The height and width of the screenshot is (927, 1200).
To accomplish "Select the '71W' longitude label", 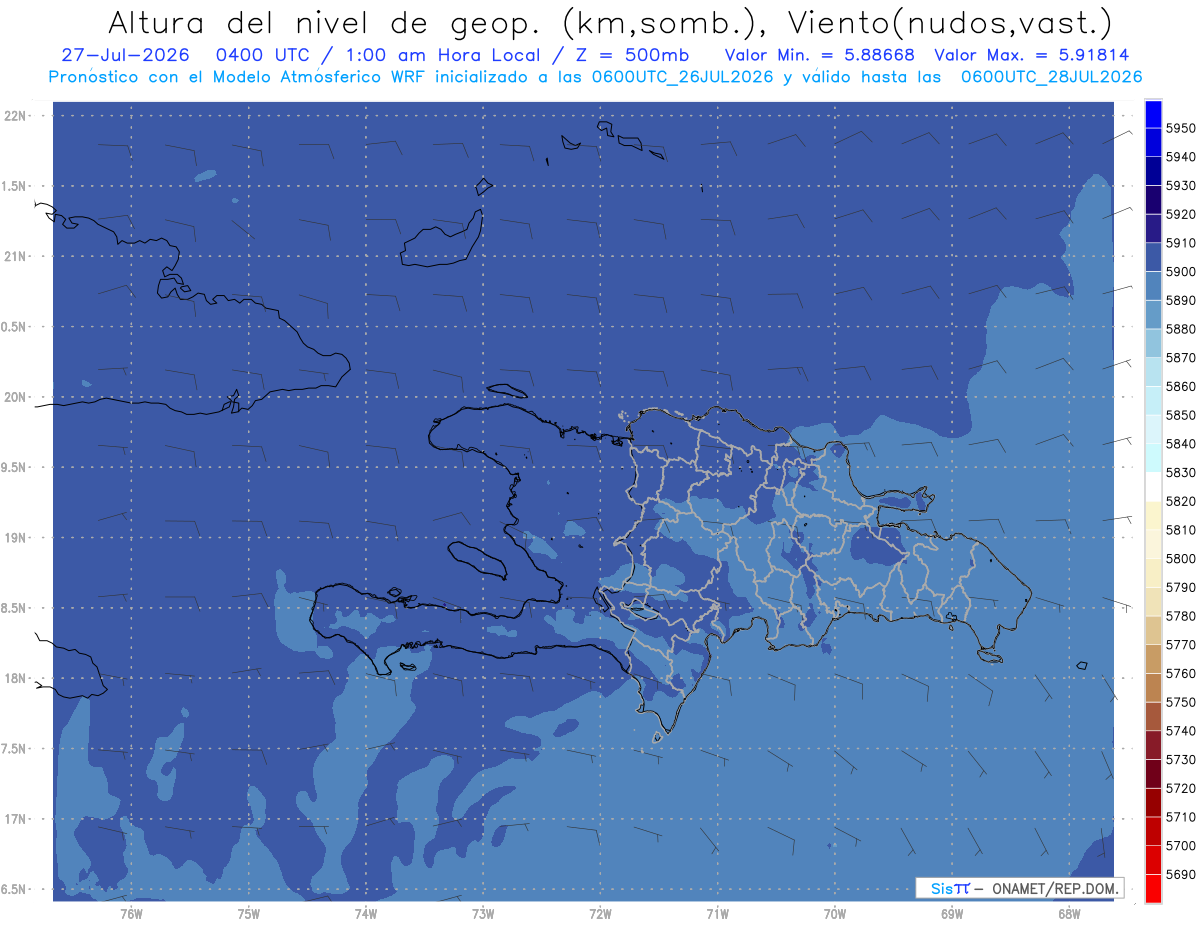I will [x=717, y=913].
